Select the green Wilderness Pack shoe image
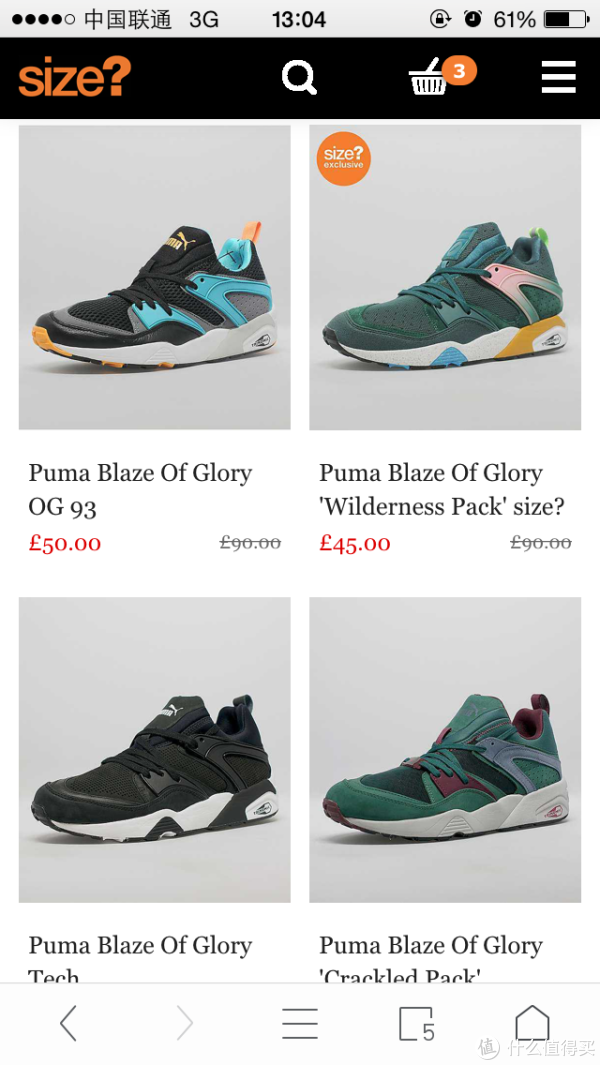The height and width of the screenshot is (1065, 600). point(445,277)
